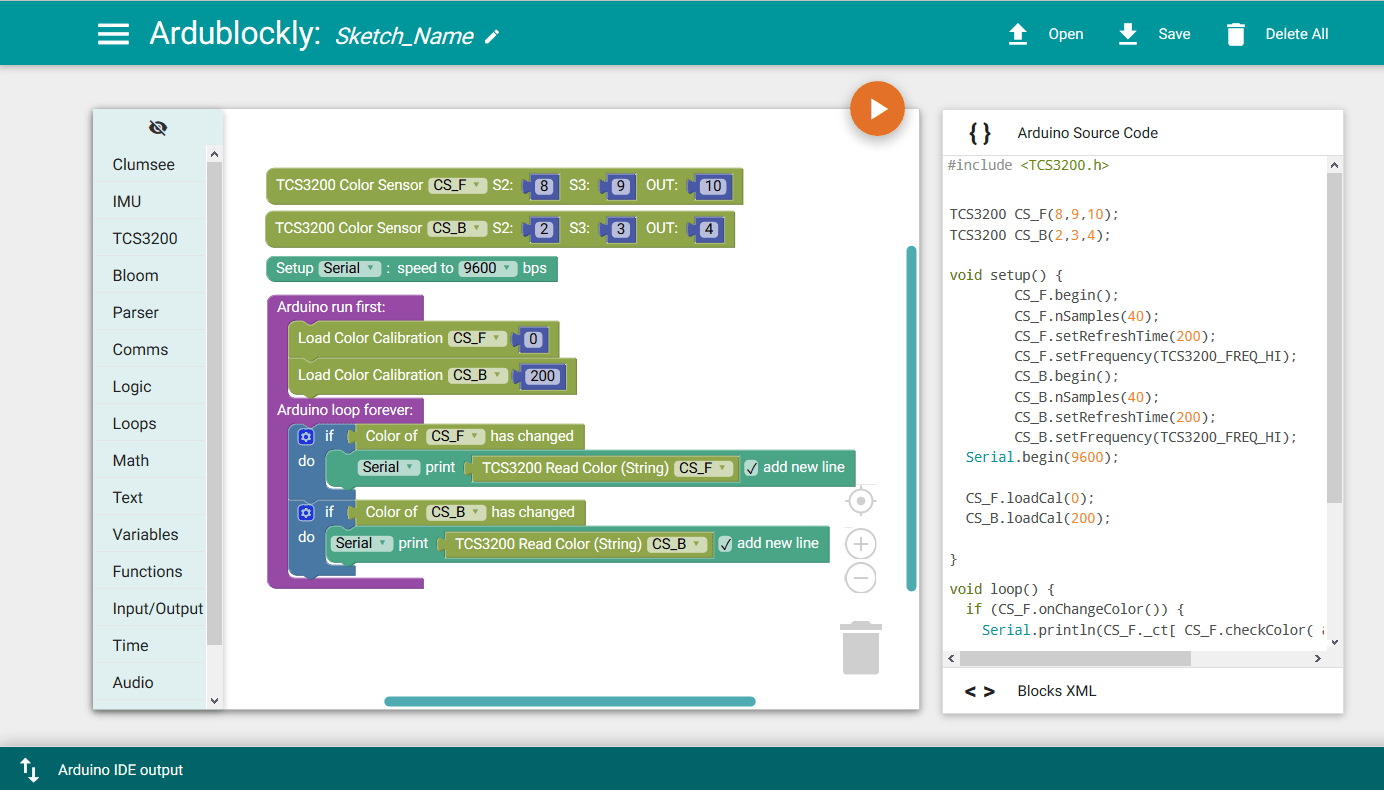Open the Loops toolbox category
Viewport: 1384px width, 790px height.
point(134,423)
